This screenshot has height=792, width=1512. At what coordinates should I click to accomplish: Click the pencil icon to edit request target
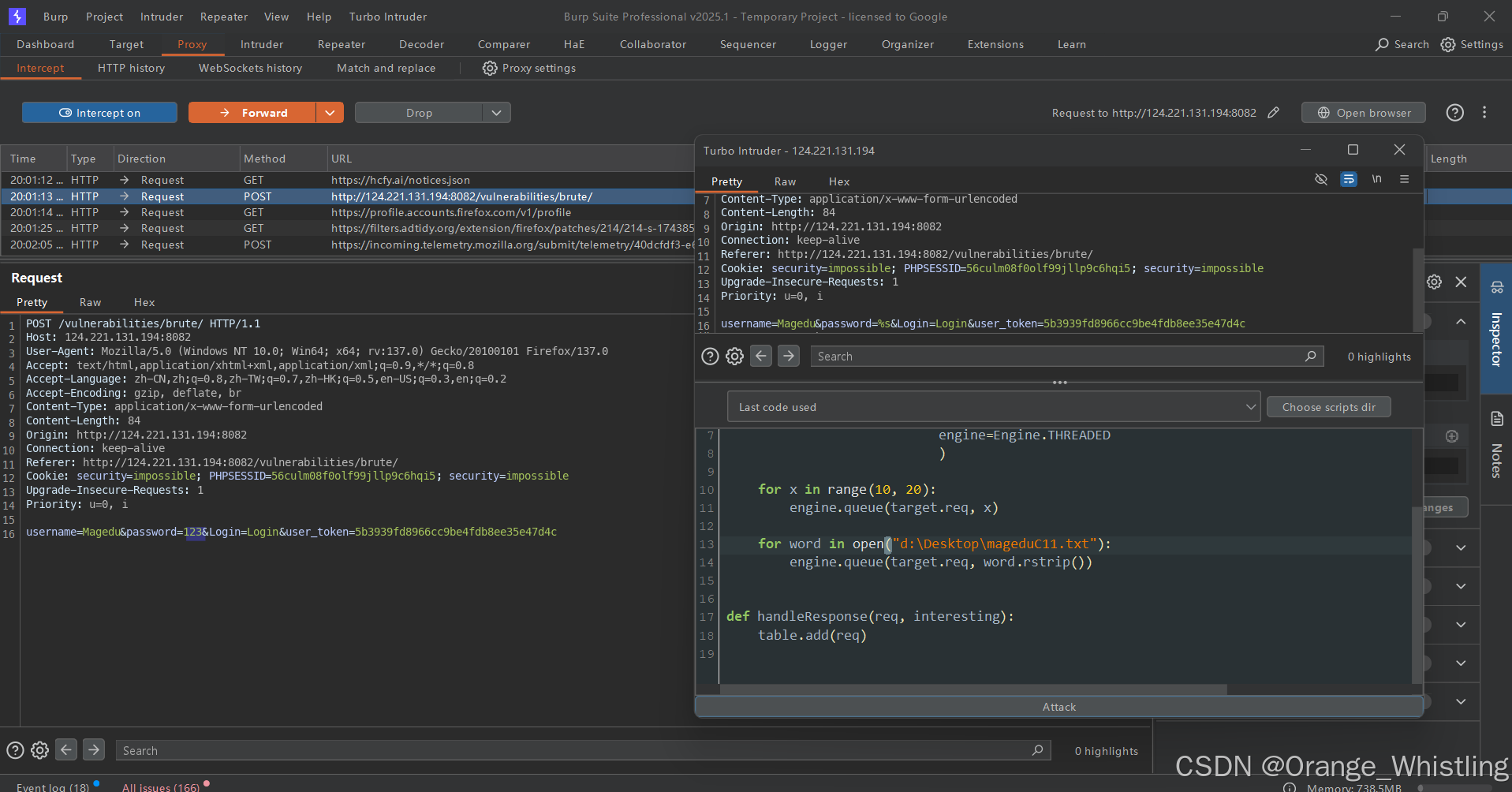click(1274, 113)
